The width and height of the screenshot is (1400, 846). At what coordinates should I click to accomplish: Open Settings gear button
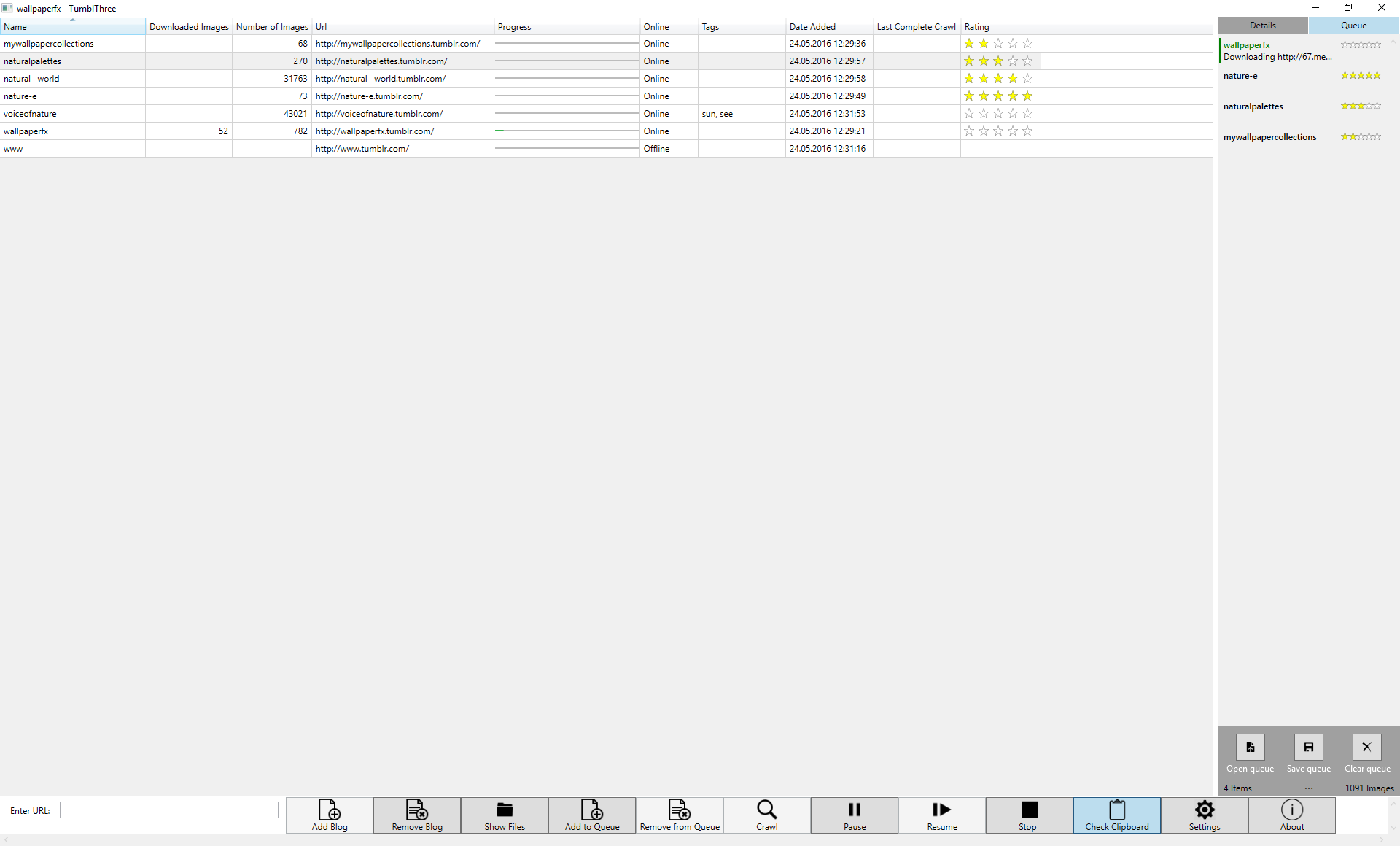(1205, 815)
